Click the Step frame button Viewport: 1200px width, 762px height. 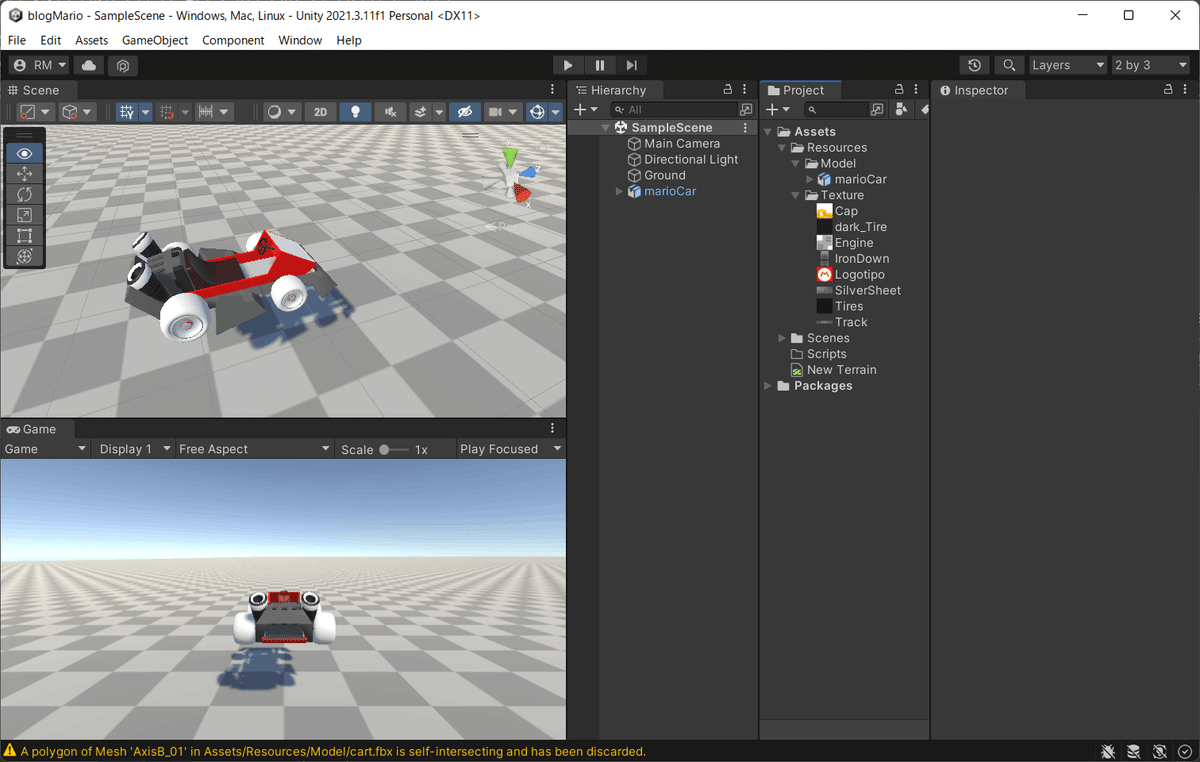(631, 65)
